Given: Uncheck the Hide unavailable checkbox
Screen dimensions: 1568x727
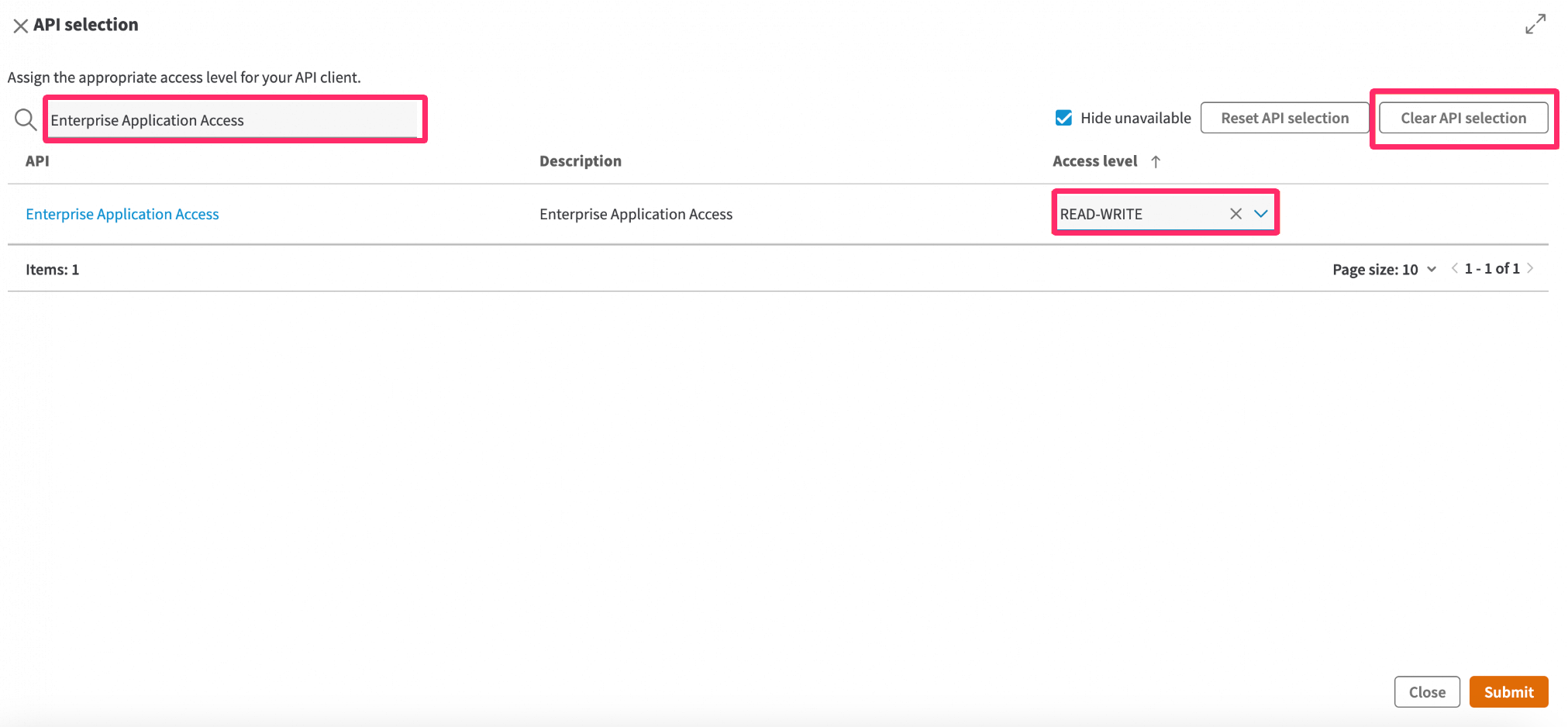Looking at the screenshot, I should tap(1063, 118).
